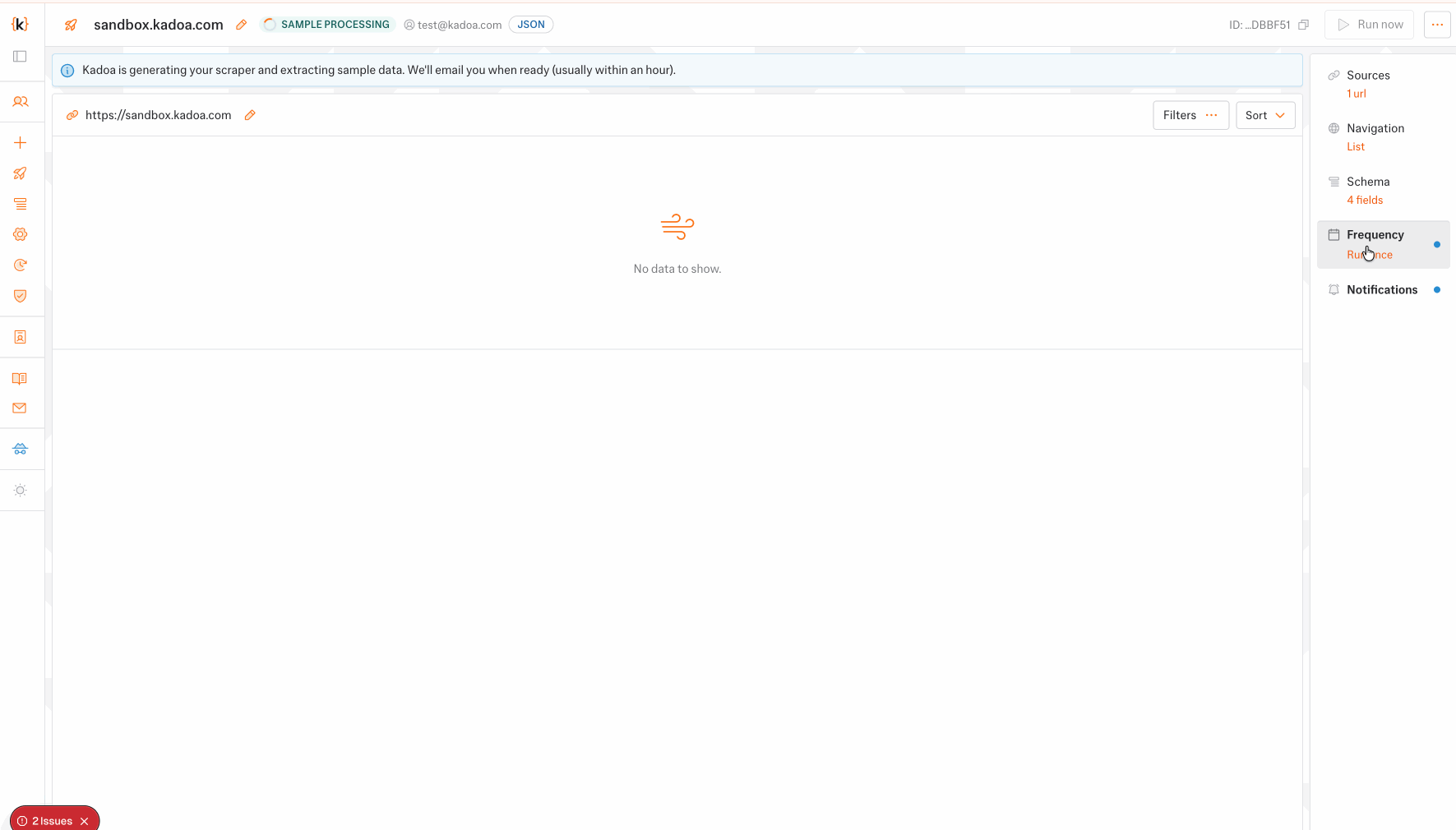Open the rocket icon in left sidebar
The image size is (1456, 830).
pos(21,173)
